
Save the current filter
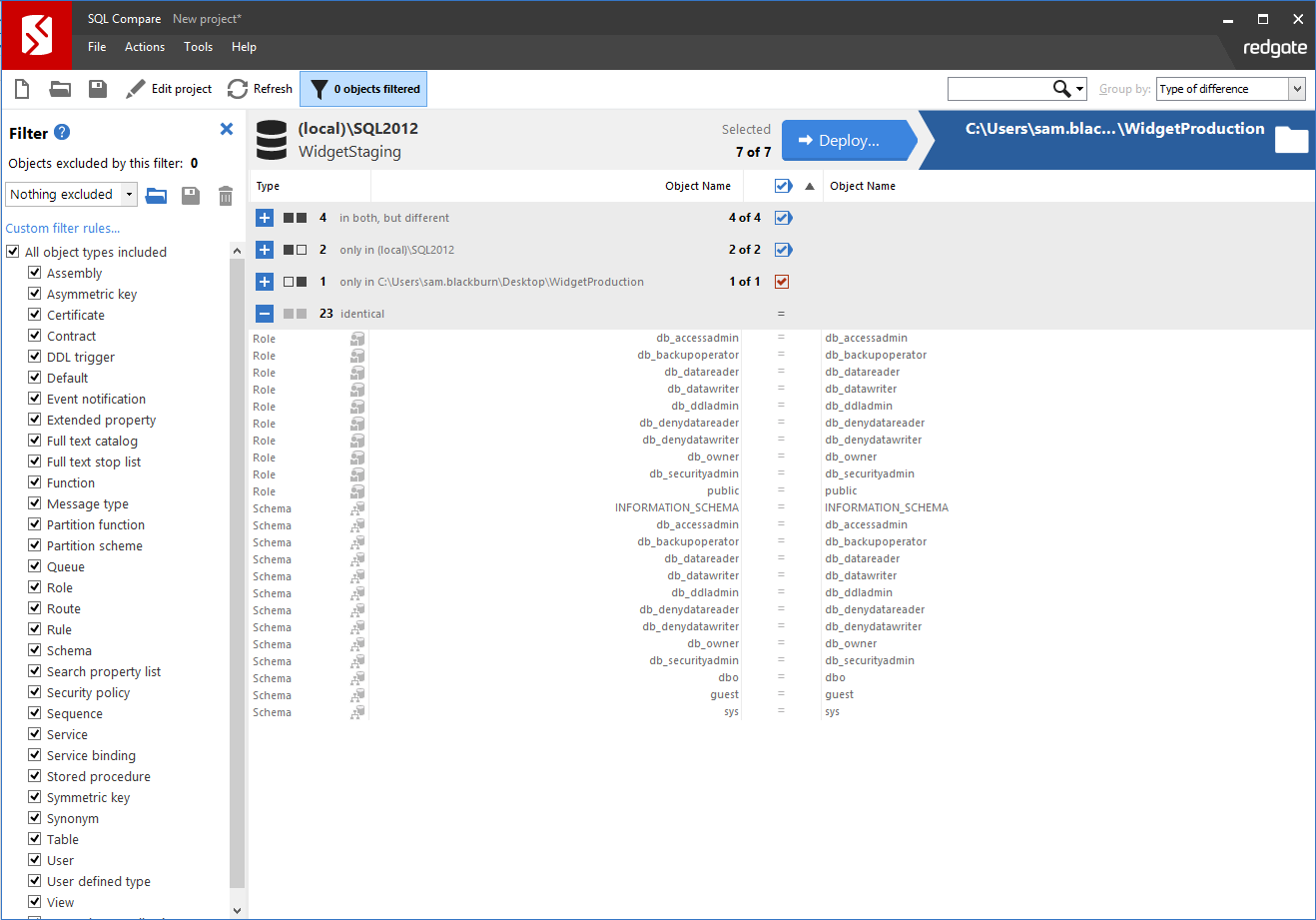[x=190, y=196]
